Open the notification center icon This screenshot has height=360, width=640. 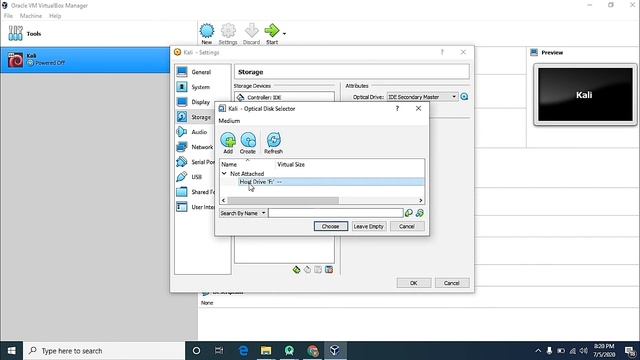630,351
